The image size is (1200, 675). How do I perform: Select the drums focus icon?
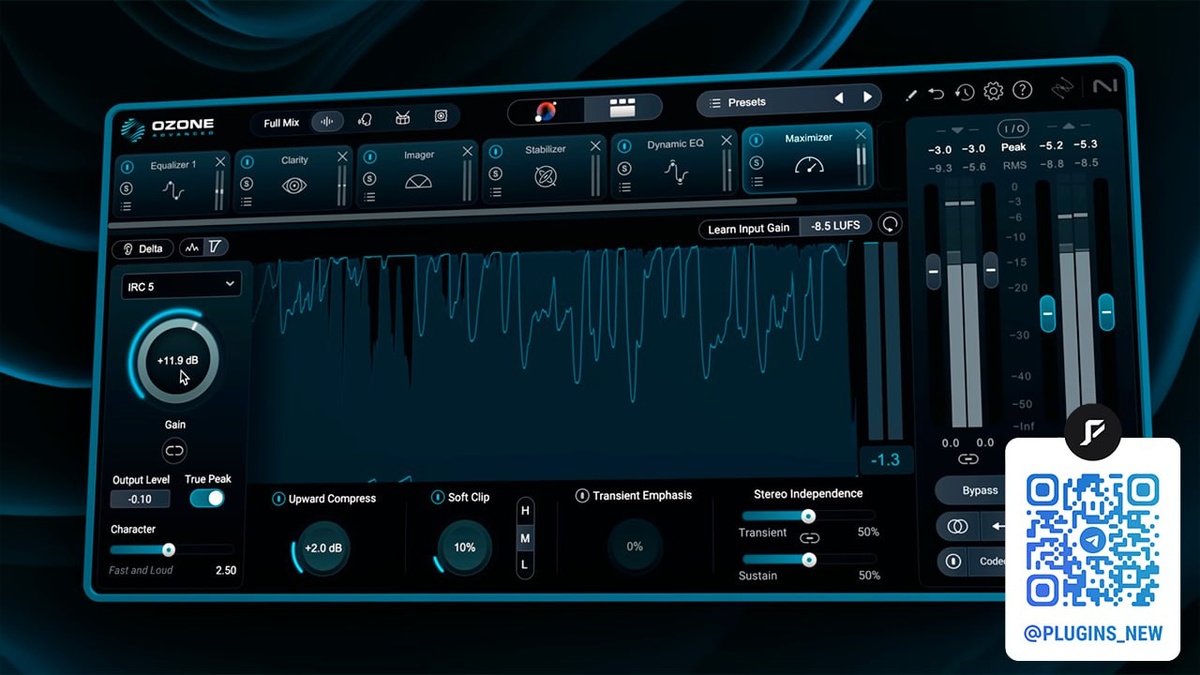click(x=403, y=119)
